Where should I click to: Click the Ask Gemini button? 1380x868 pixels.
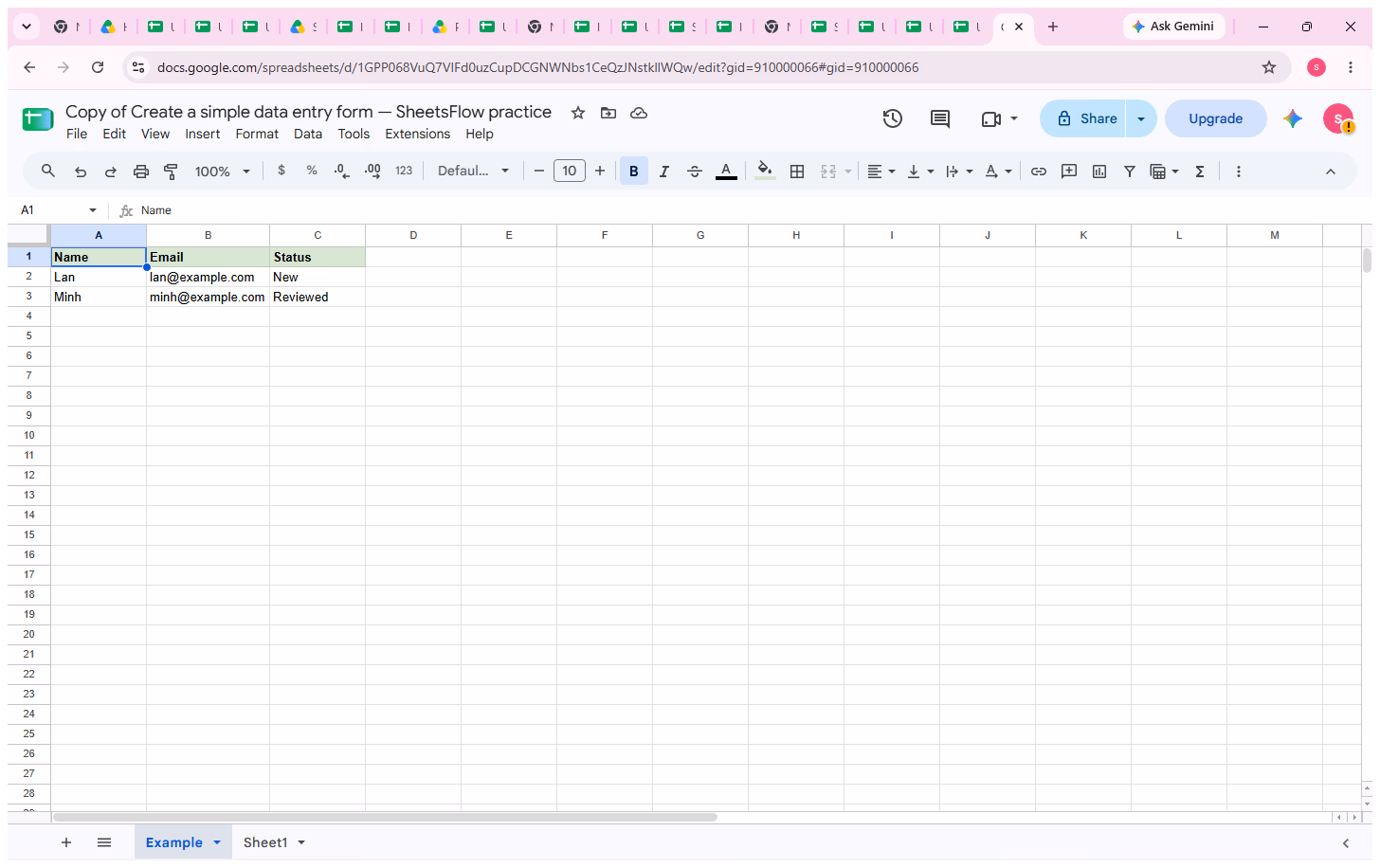click(x=1173, y=27)
